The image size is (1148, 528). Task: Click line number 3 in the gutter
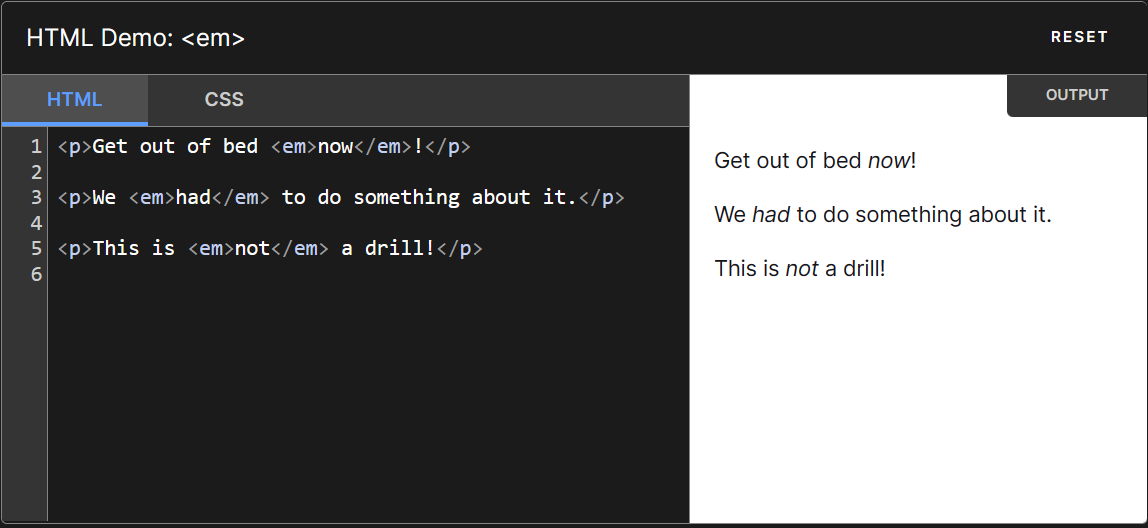click(x=36, y=197)
